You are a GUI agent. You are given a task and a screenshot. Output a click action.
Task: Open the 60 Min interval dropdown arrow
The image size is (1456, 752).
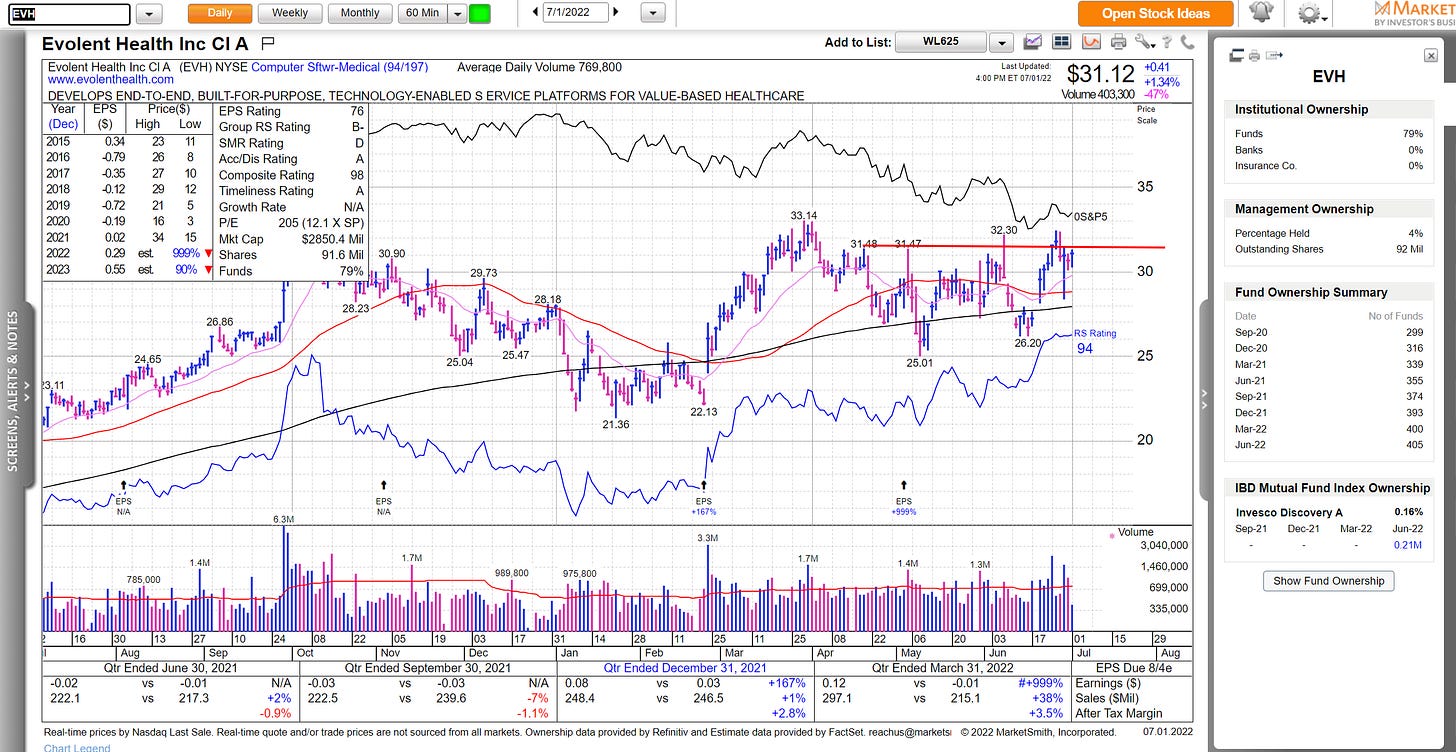tap(457, 13)
